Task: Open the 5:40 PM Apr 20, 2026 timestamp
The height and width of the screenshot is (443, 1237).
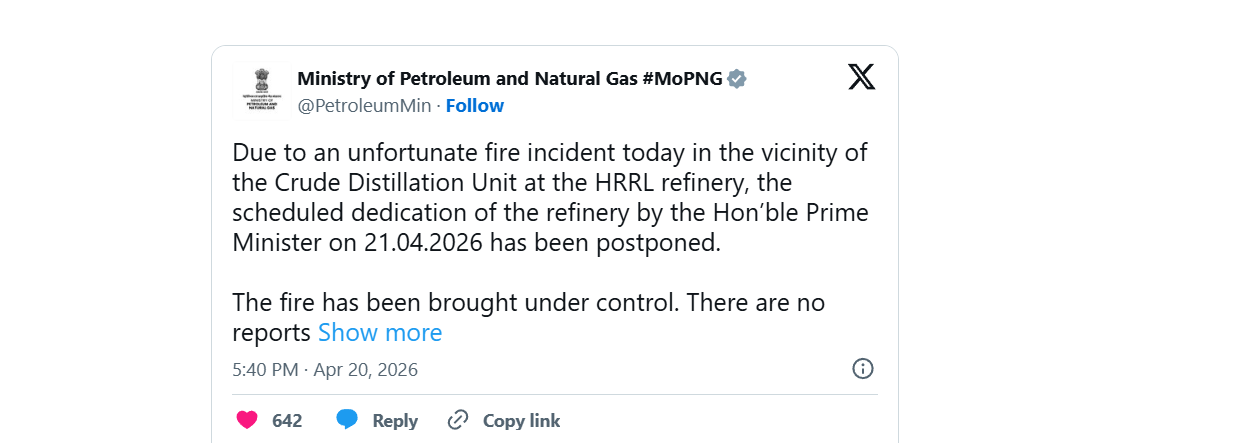Action: [x=325, y=370]
